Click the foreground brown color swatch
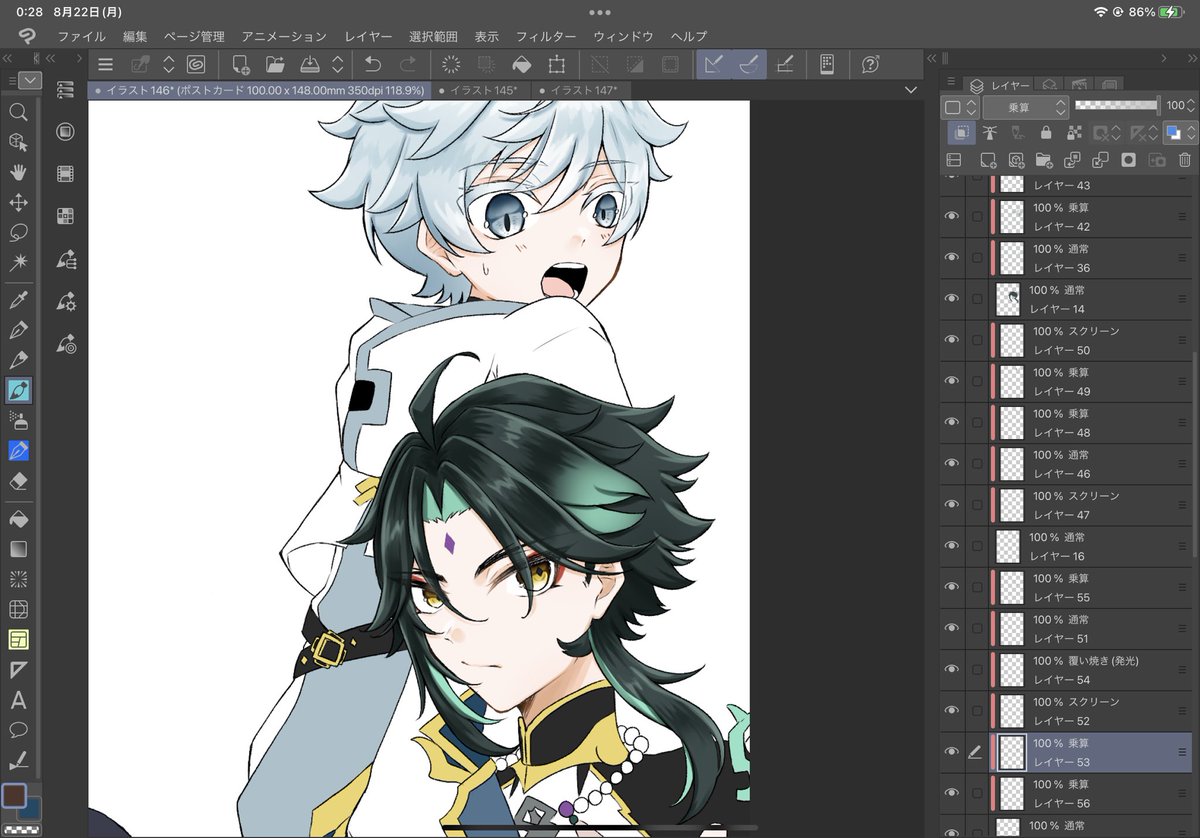This screenshot has height=838, width=1200. (14, 796)
